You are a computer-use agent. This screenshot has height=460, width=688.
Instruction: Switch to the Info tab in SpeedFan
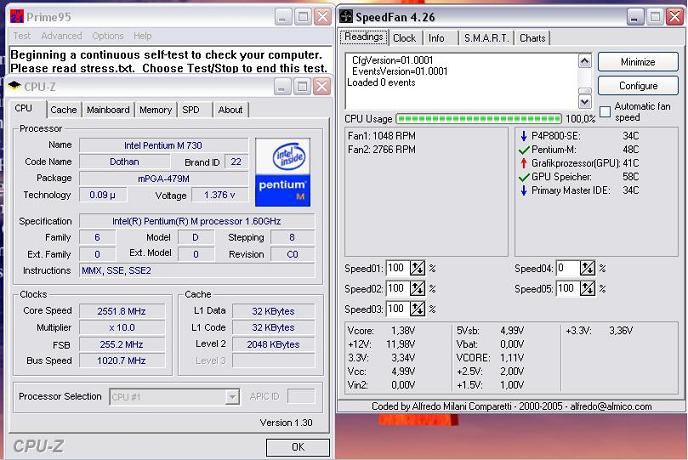pyautogui.click(x=436, y=38)
